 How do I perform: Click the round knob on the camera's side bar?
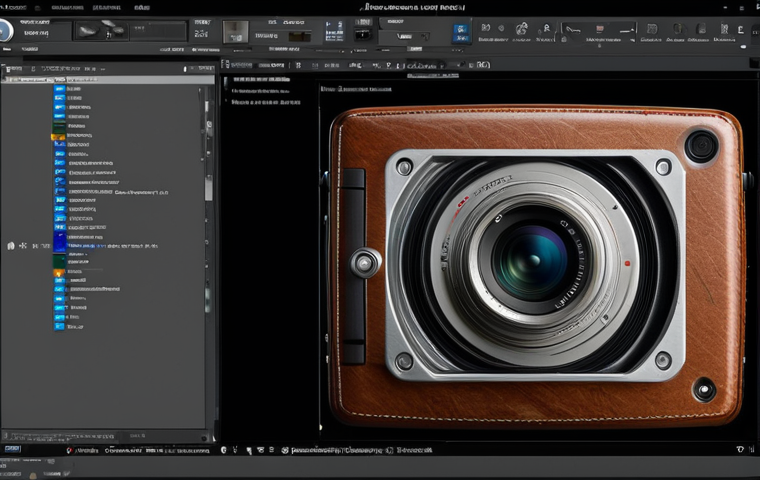pyautogui.click(x=365, y=263)
